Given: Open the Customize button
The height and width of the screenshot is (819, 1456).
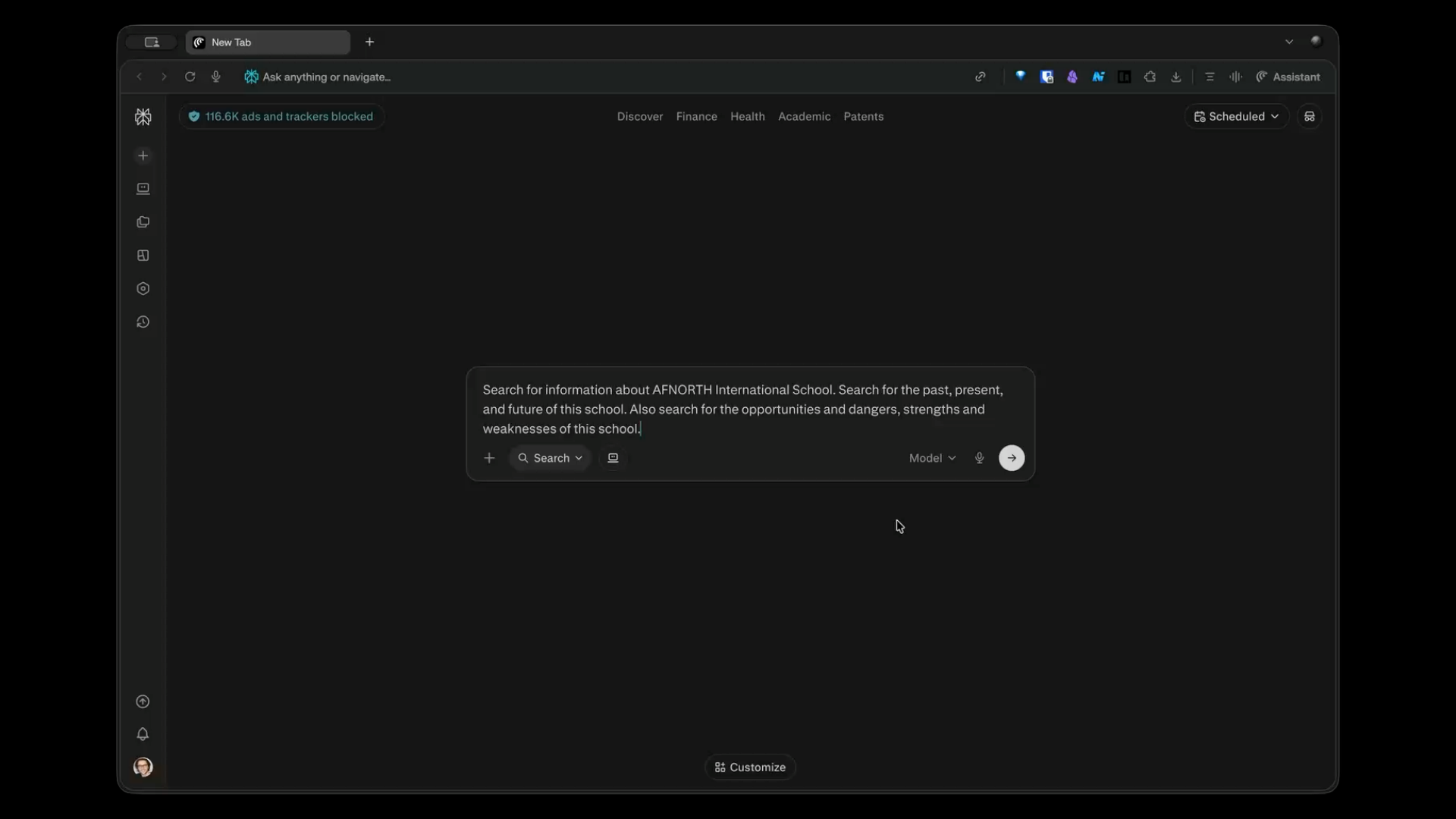Looking at the screenshot, I should click(x=750, y=767).
